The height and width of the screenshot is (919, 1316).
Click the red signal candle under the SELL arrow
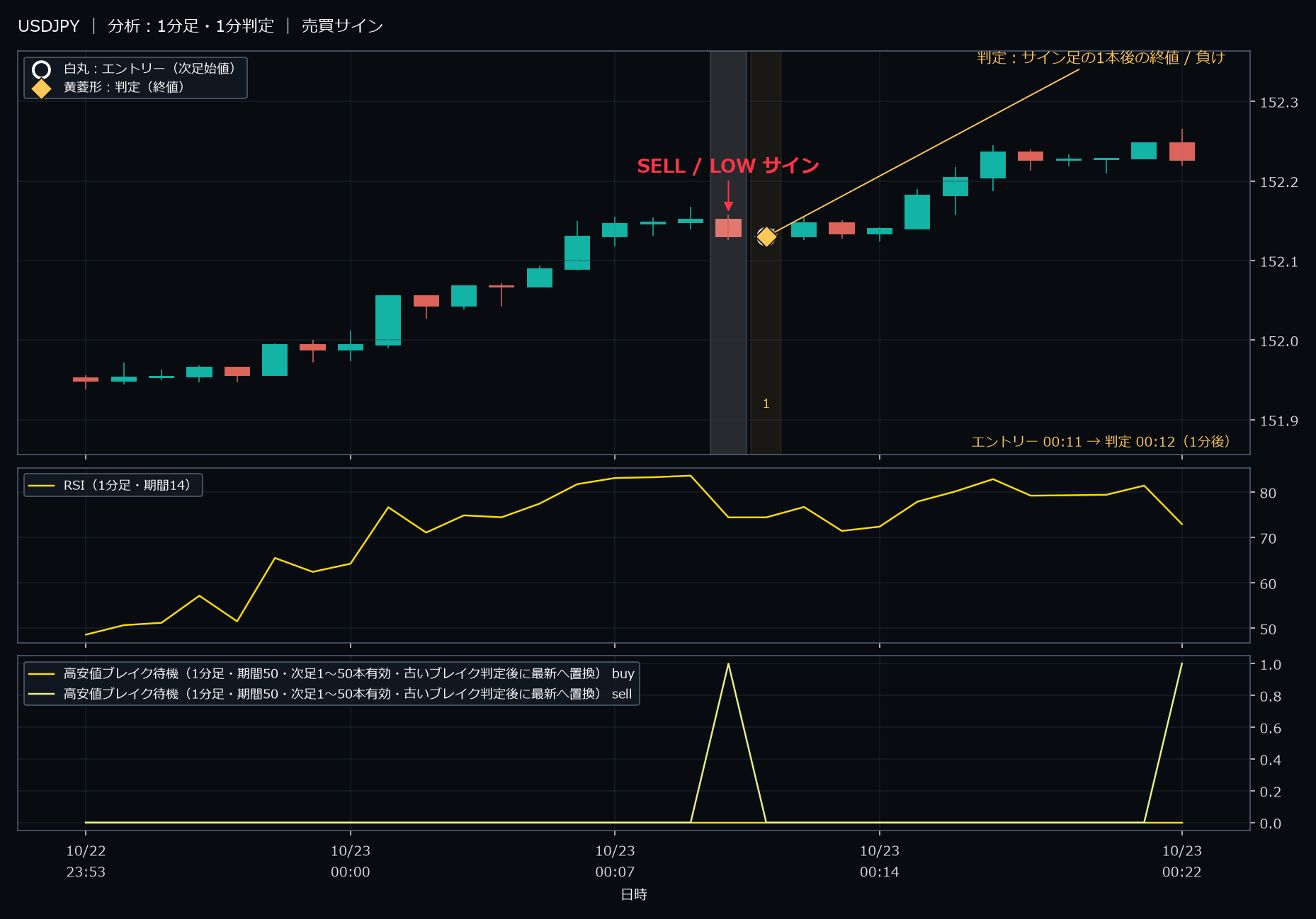728,228
